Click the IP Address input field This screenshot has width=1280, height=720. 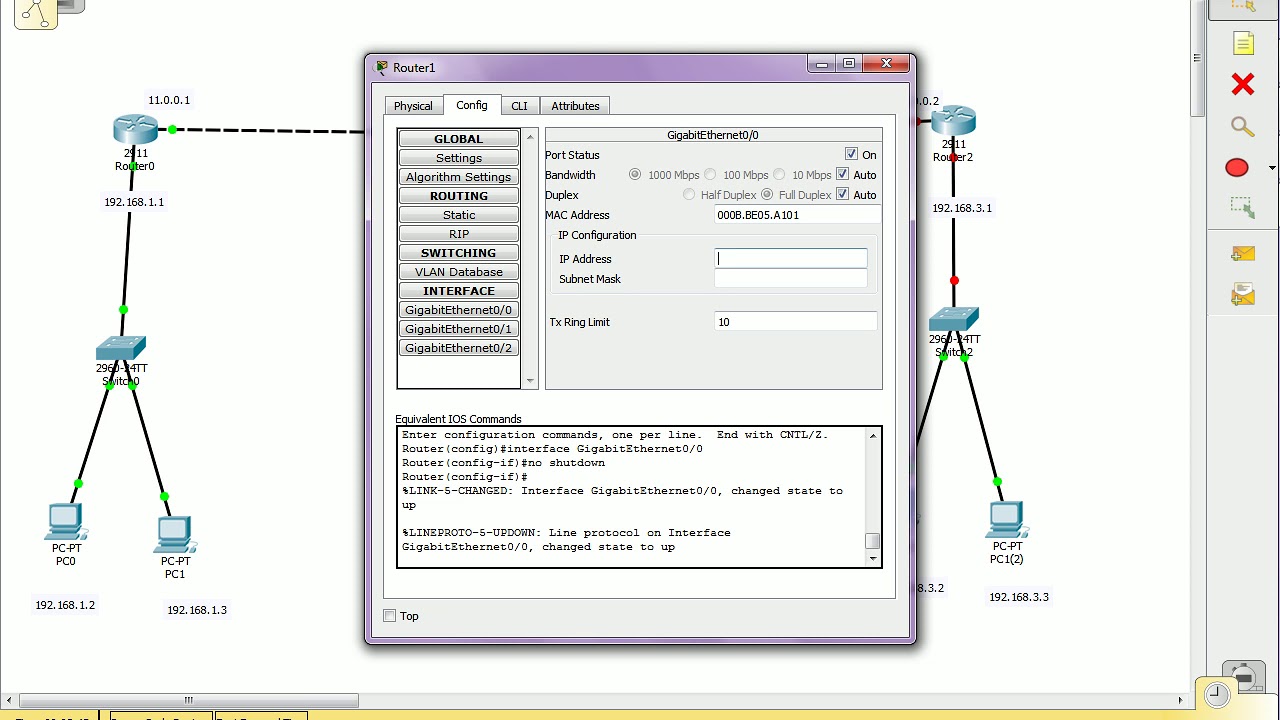click(791, 259)
